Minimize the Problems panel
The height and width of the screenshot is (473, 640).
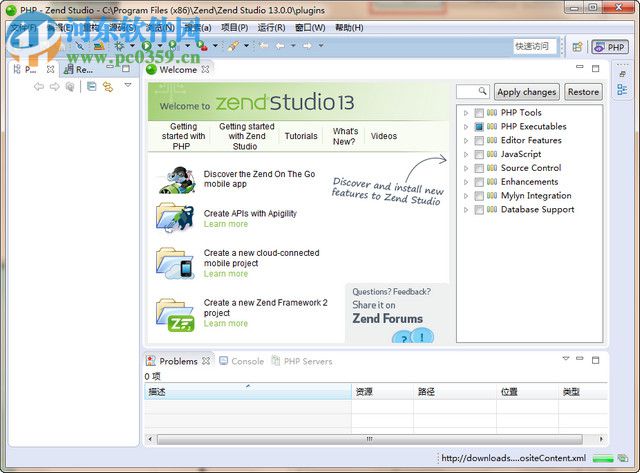(580, 358)
